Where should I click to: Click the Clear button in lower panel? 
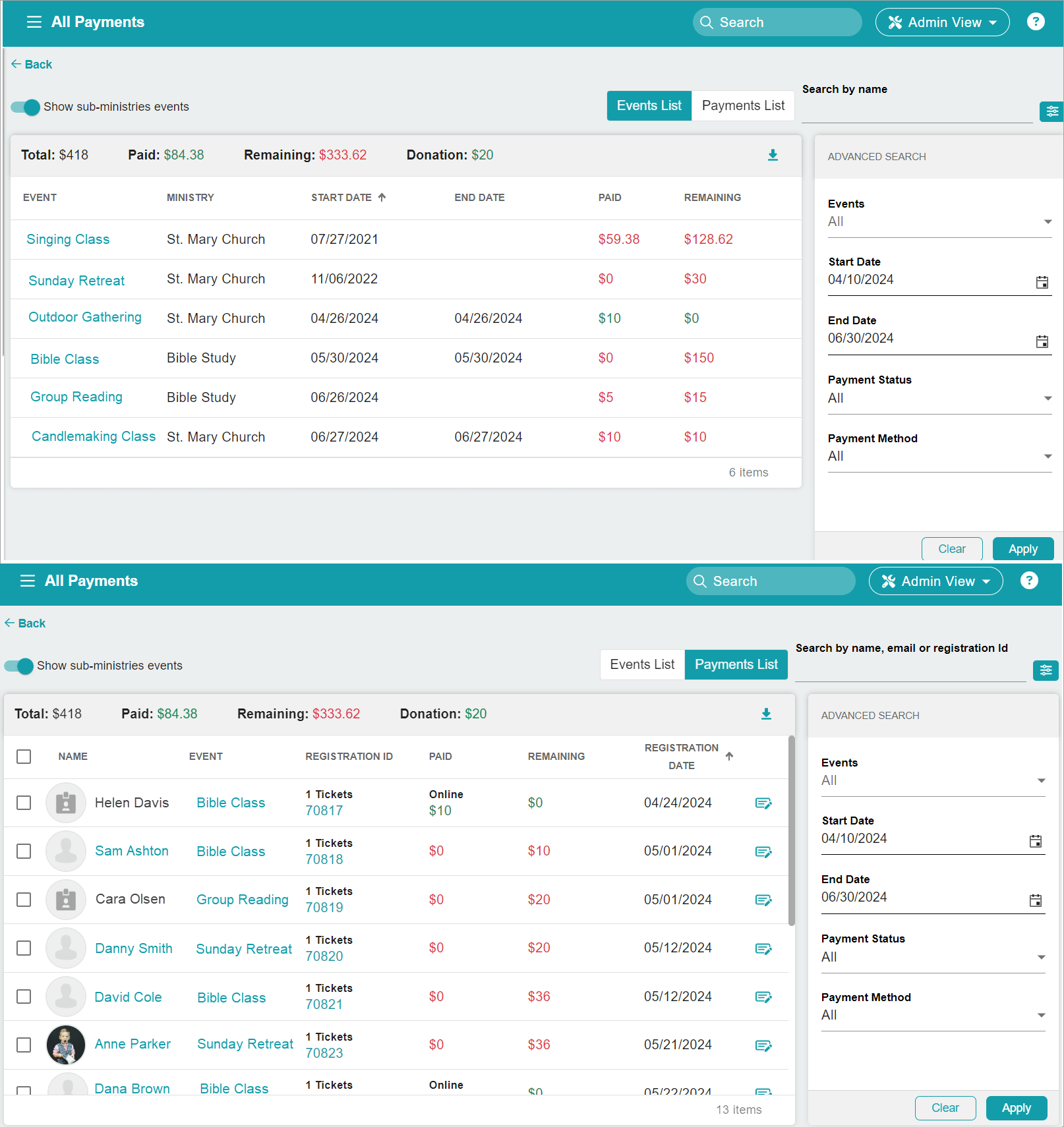pos(945,1108)
